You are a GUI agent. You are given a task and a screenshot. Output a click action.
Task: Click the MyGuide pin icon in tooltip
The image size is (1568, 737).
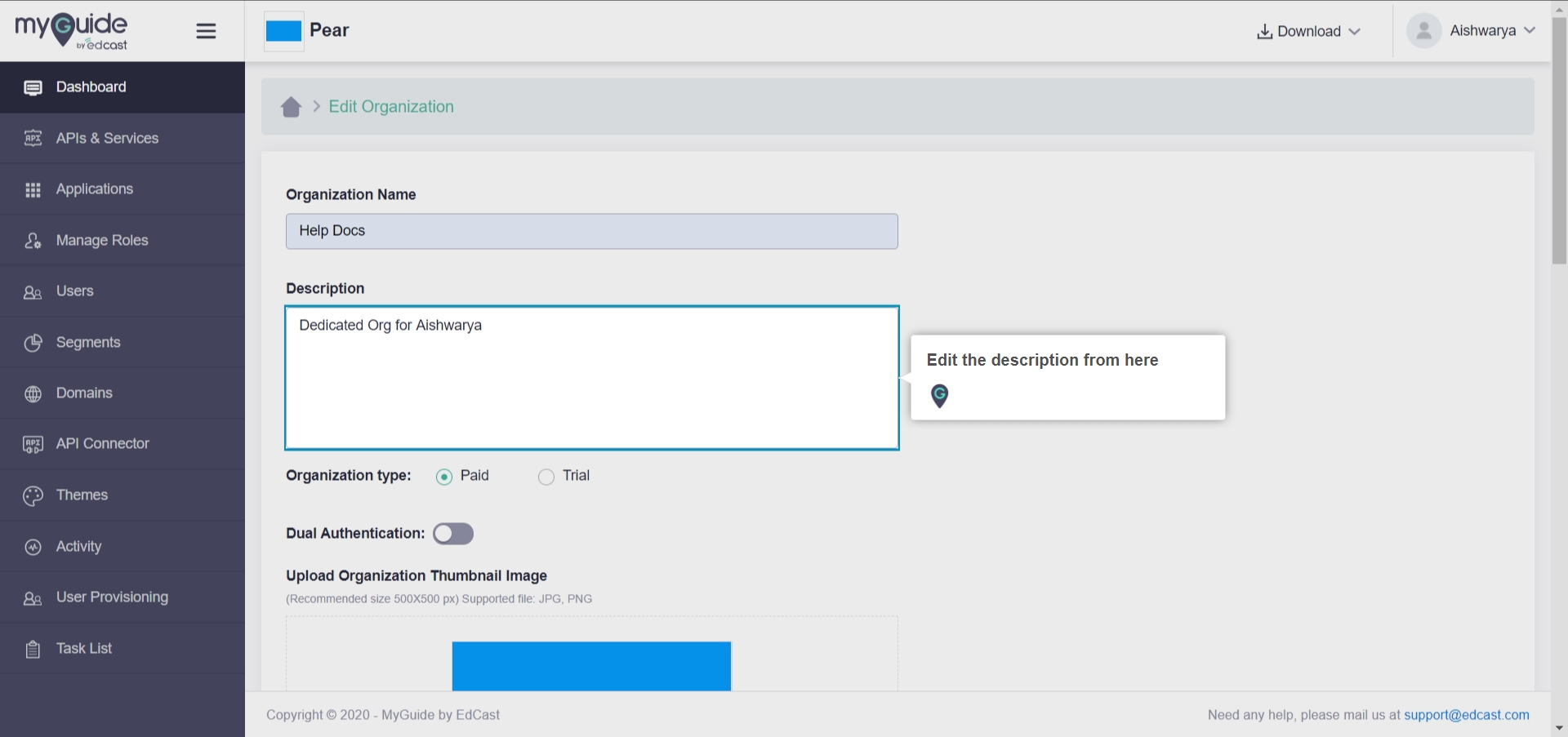[940, 396]
